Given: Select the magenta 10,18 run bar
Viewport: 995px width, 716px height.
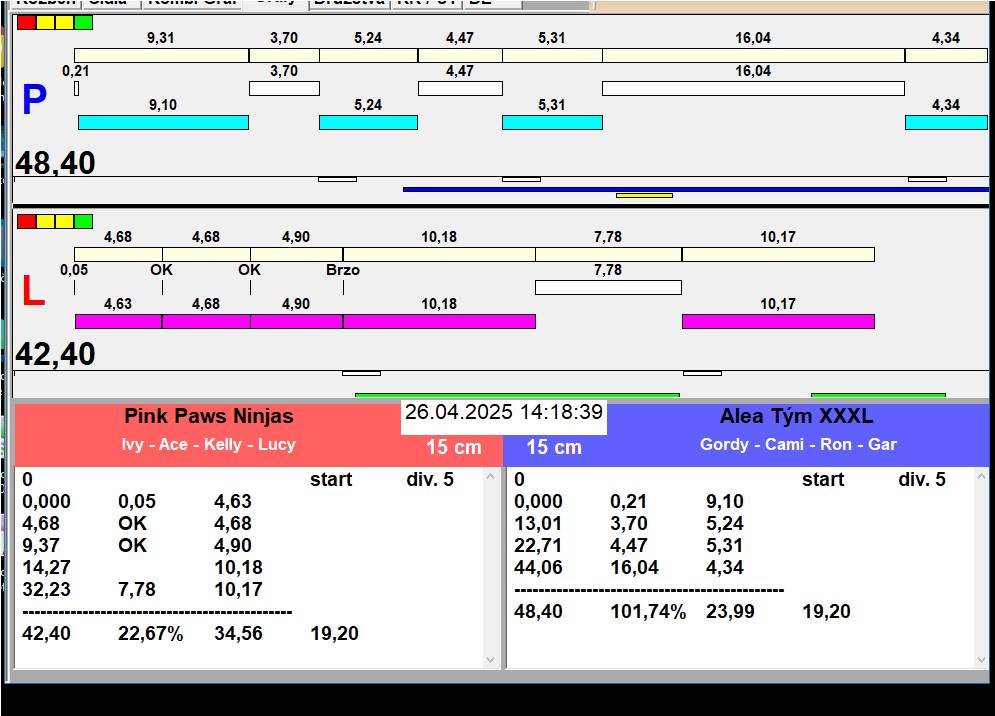Looking at the screenshot, I should (439, 321).
